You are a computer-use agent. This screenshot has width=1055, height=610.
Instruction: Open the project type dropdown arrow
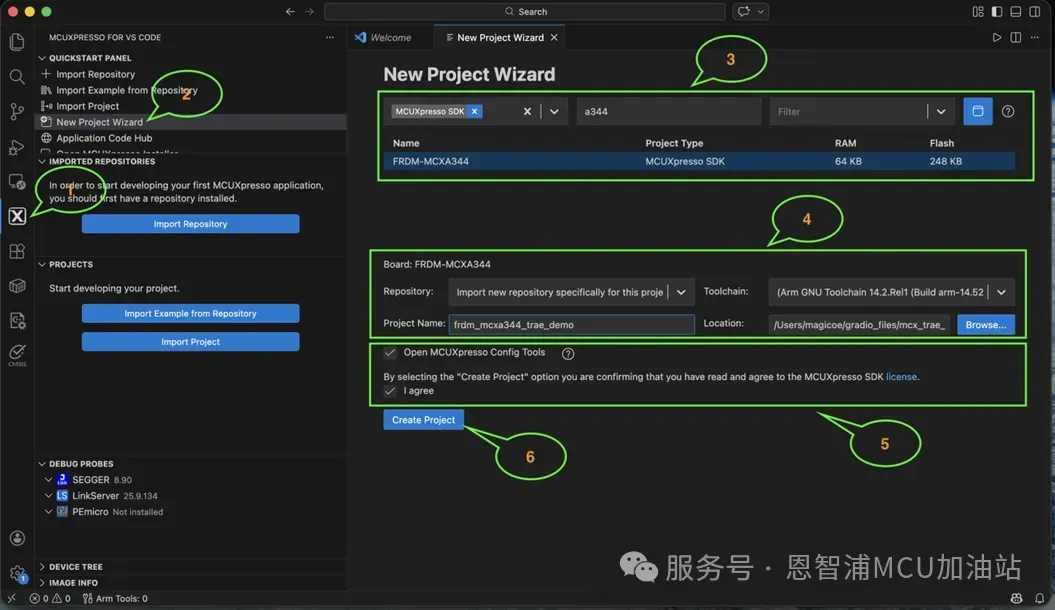coord(554,112)
